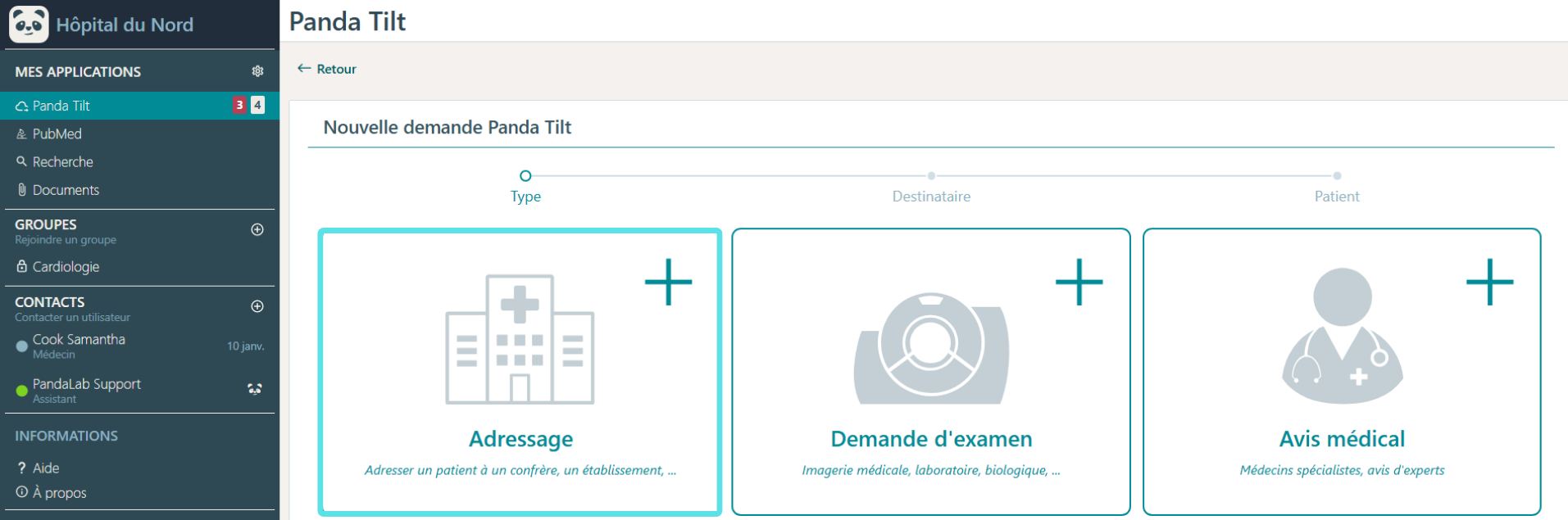Open conversation with Cook Samantha
The image size is (1568, 520).
pos(139,346)
